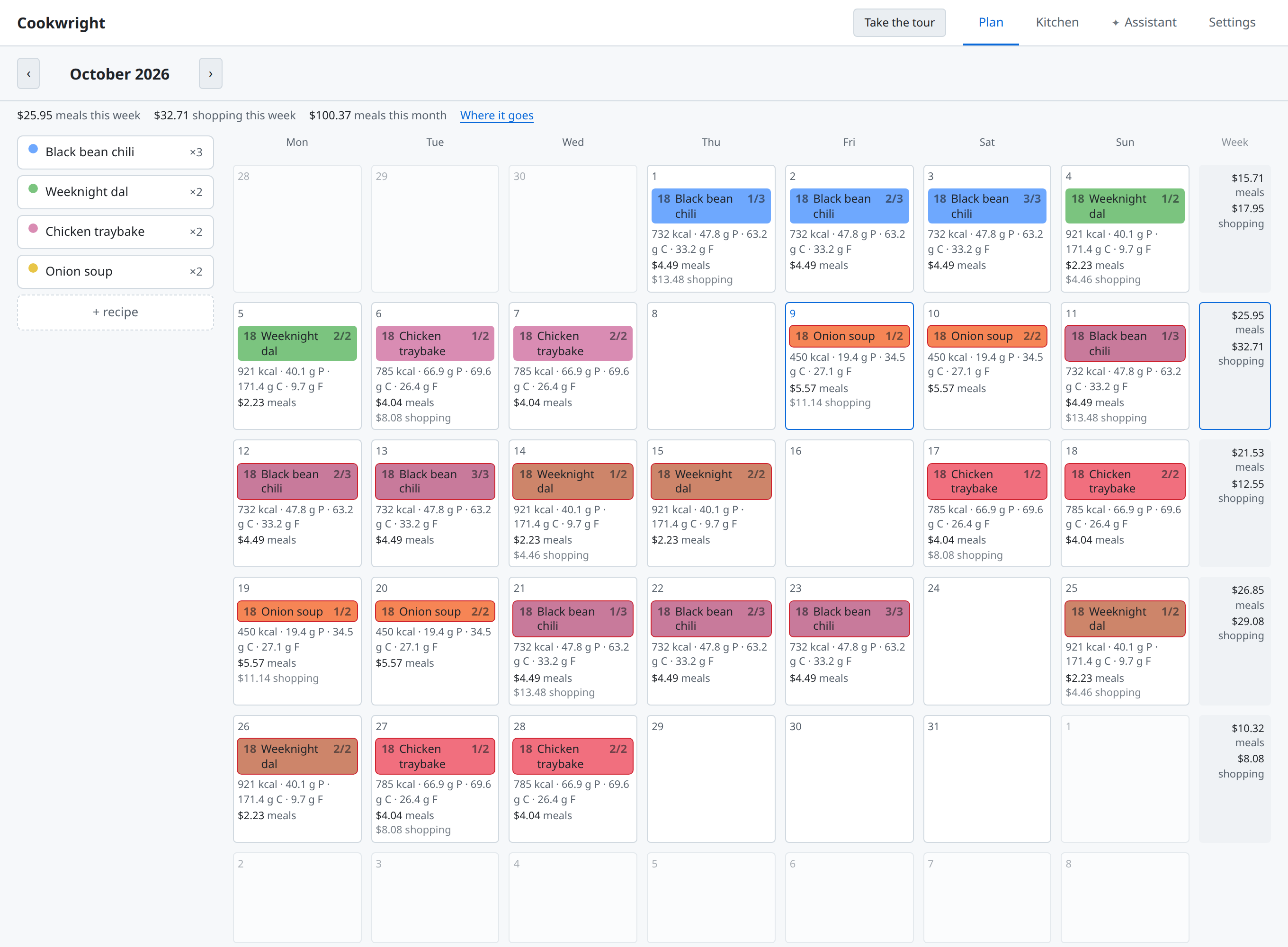
Task: Click the Assistant sparkle icon
Action: point(1116,23)
